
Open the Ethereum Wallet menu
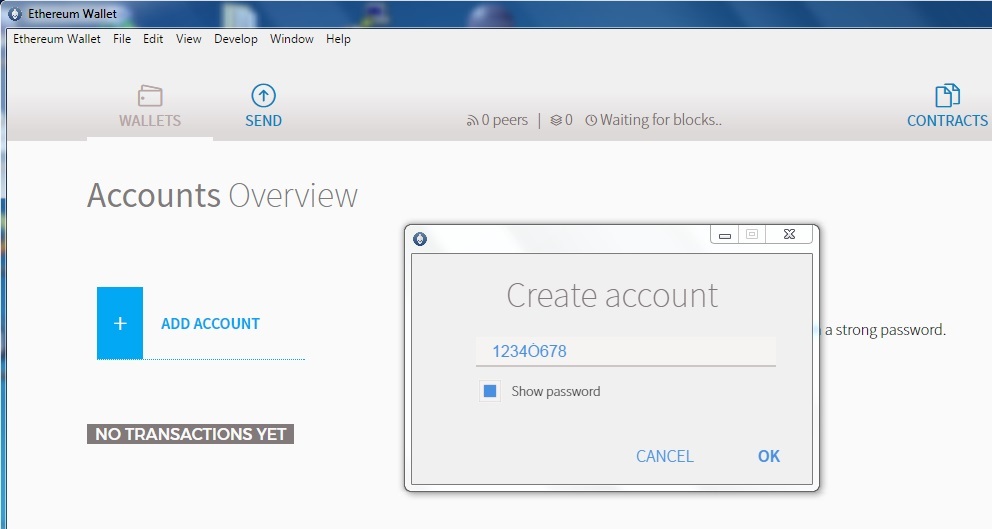pyautogui.click(x=57, y=39)
